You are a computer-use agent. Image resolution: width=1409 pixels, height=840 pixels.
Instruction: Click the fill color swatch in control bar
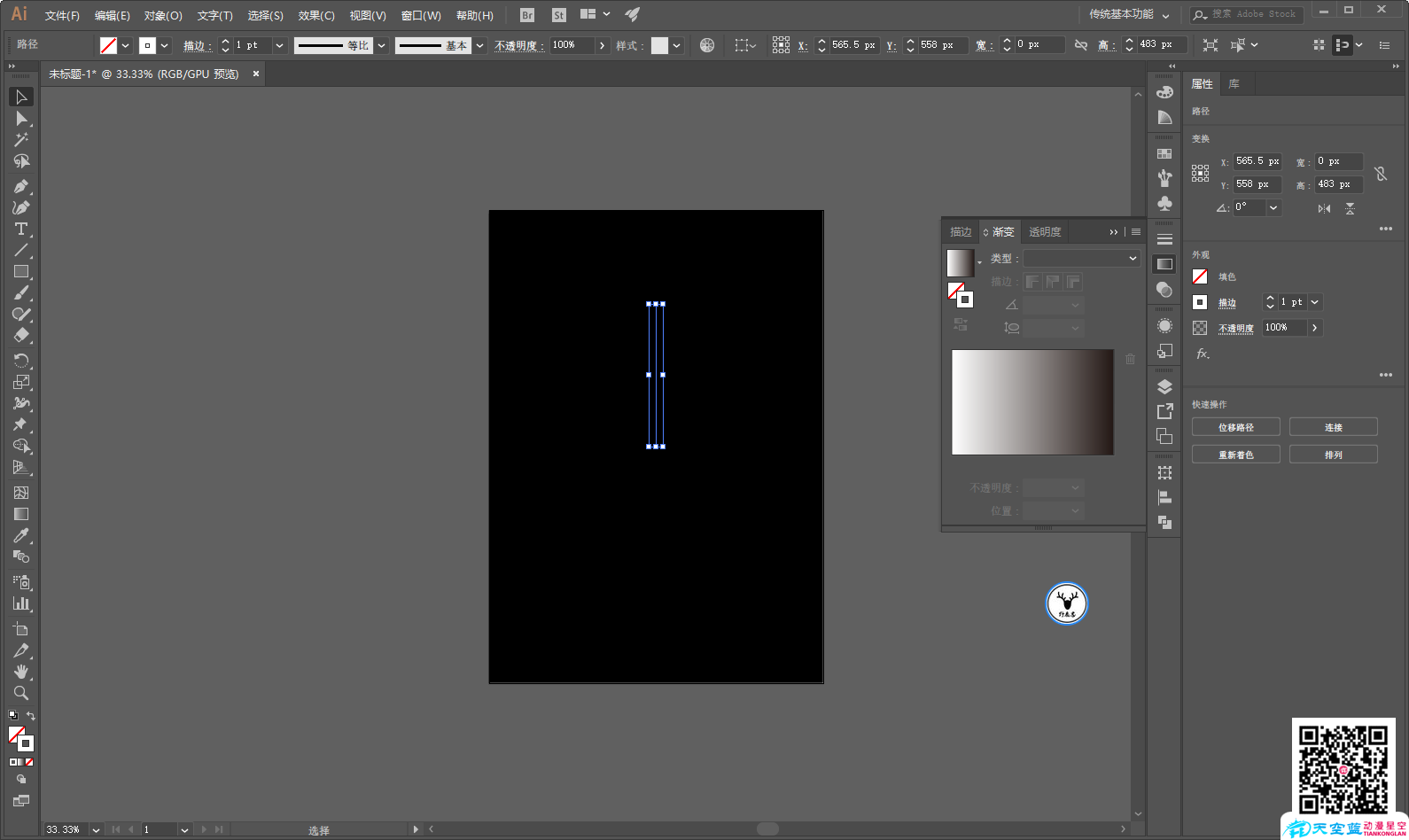pos(108,45)
